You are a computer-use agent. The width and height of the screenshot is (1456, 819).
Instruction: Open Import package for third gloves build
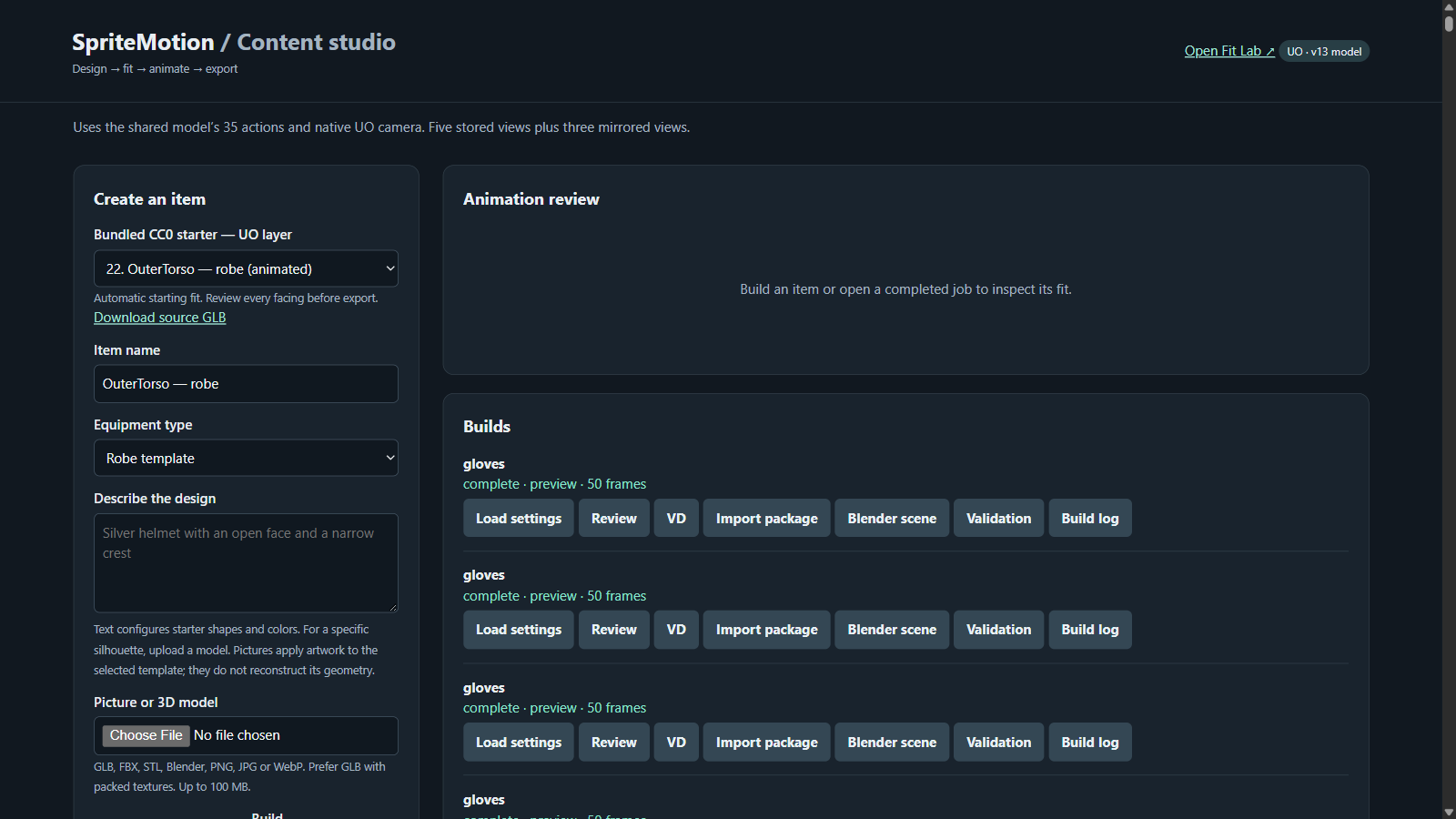point(767,743)
